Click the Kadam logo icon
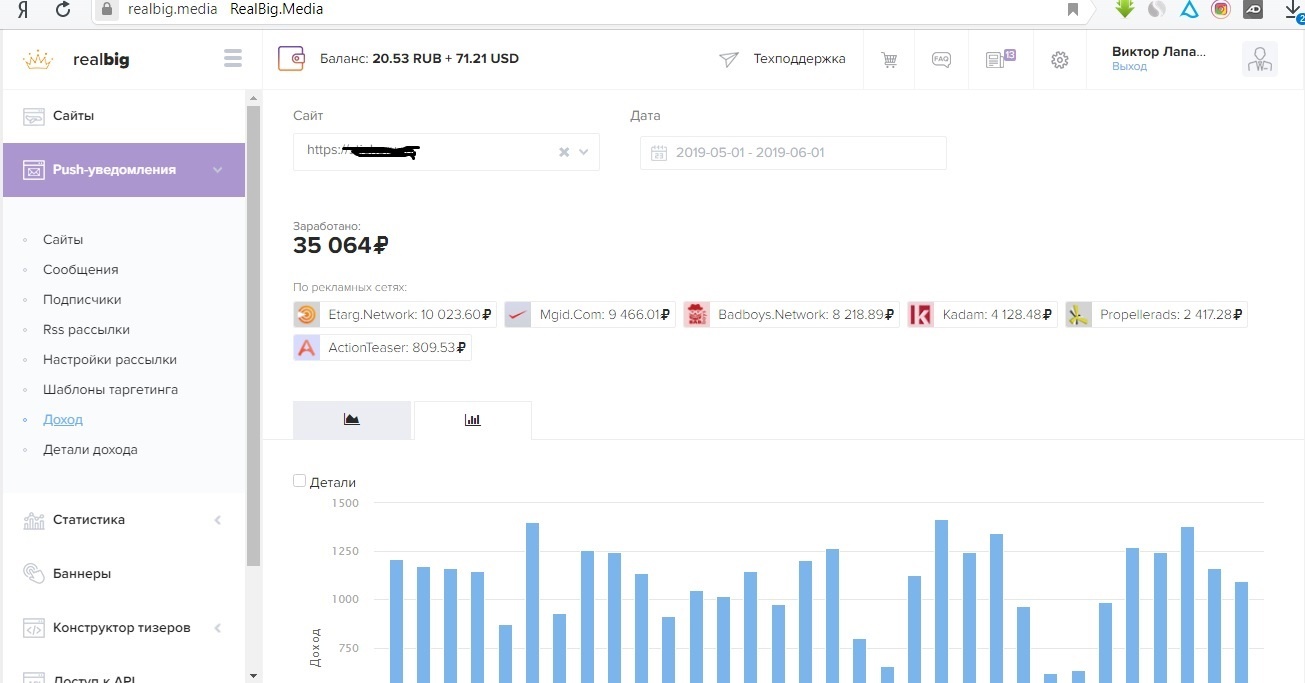This screenshot has height=683, width=1305. (921, 315)
